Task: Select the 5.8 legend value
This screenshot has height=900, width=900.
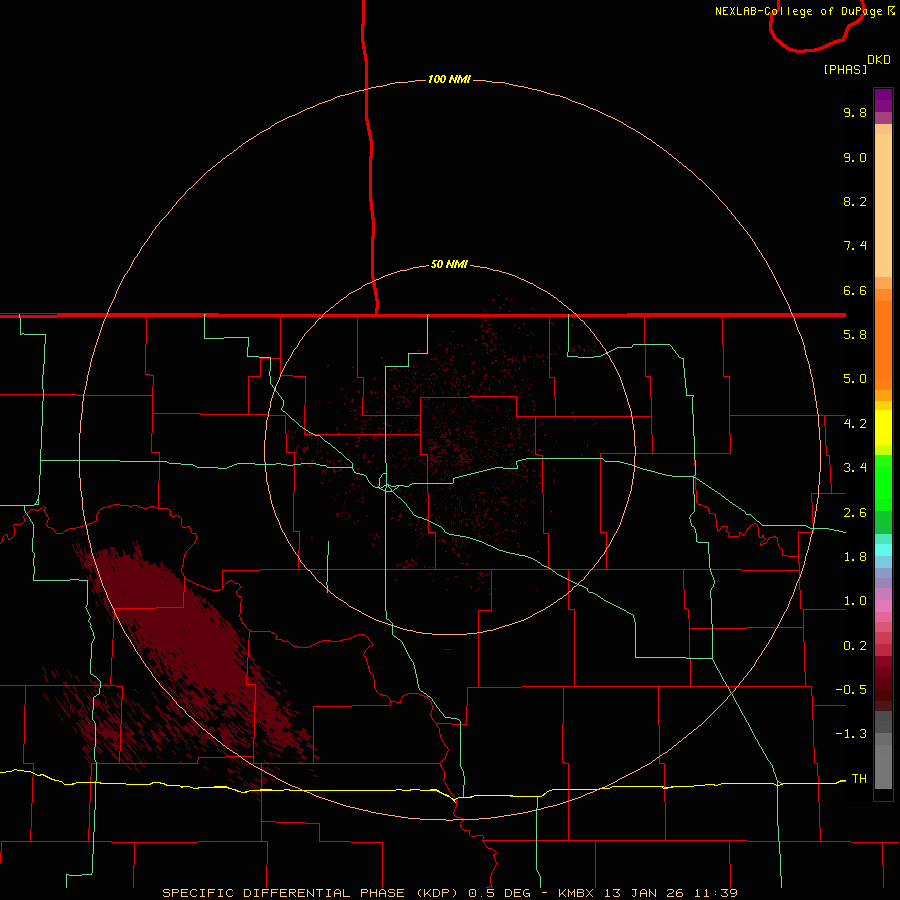Action: (855, 335)
